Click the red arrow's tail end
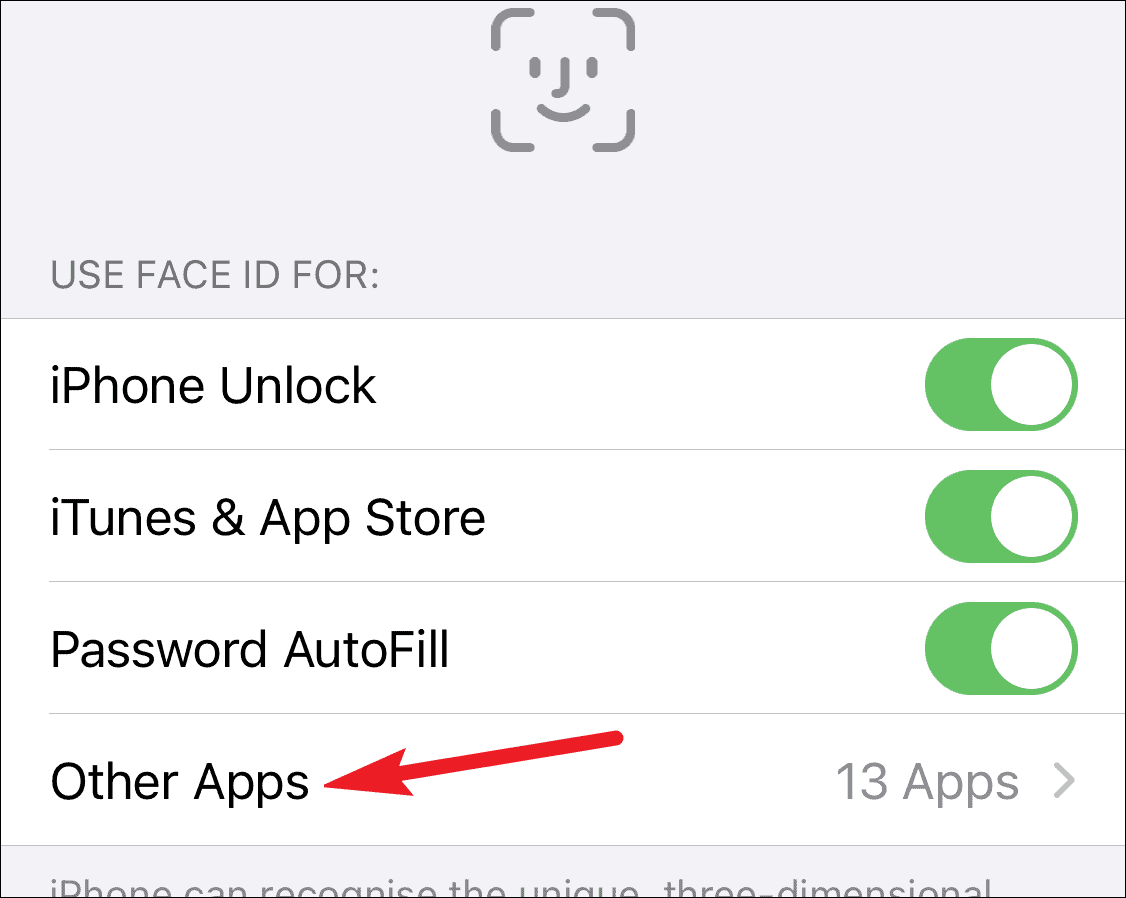The image size is (1126, 898). tap(615, 738)
